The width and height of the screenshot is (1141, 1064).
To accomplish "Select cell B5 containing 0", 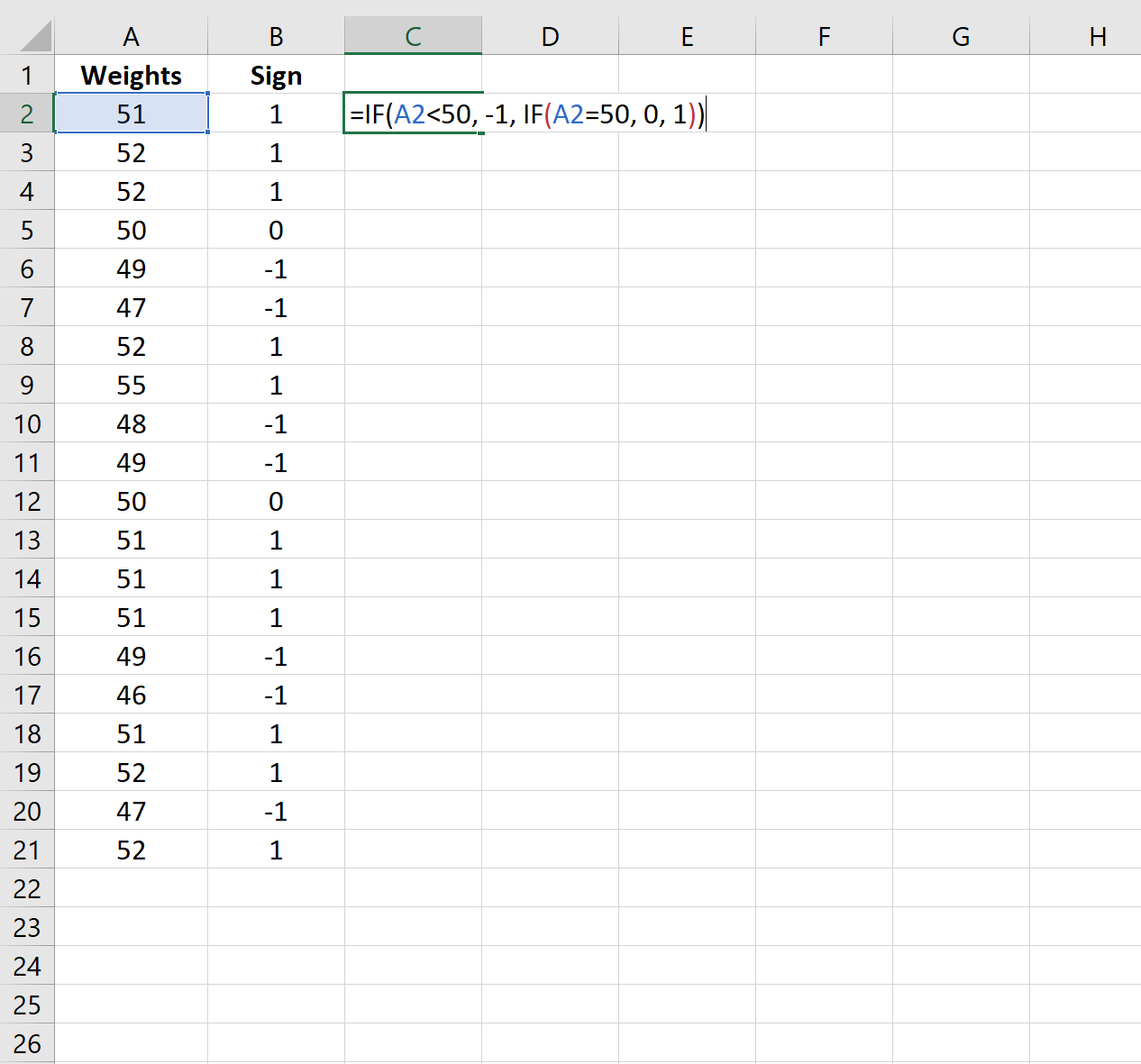I will [x=276, y=230].
